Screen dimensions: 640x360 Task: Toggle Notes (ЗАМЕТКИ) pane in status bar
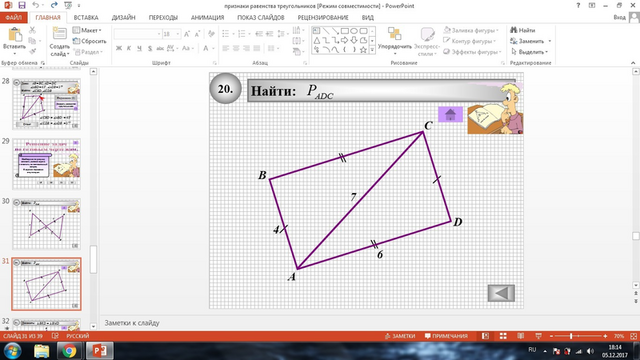(x=400, y=336)
